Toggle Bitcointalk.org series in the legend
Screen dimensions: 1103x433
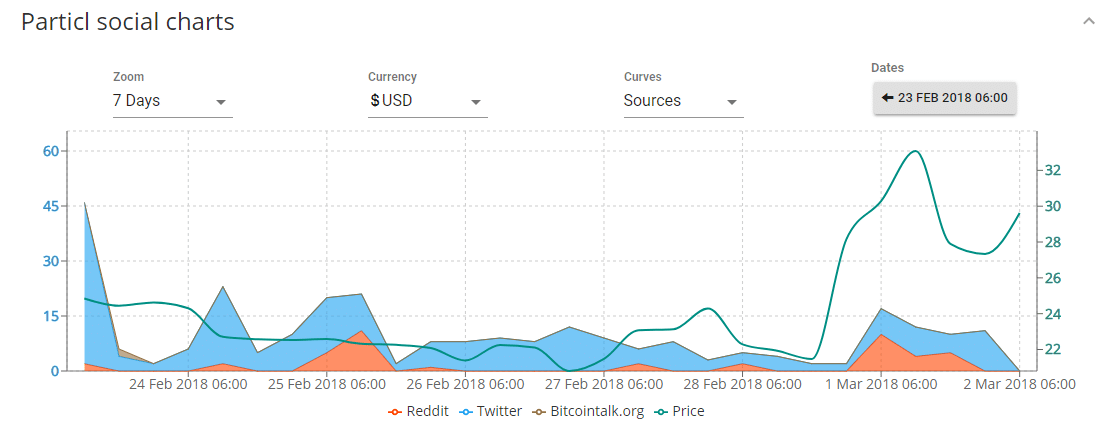(587, 411)
